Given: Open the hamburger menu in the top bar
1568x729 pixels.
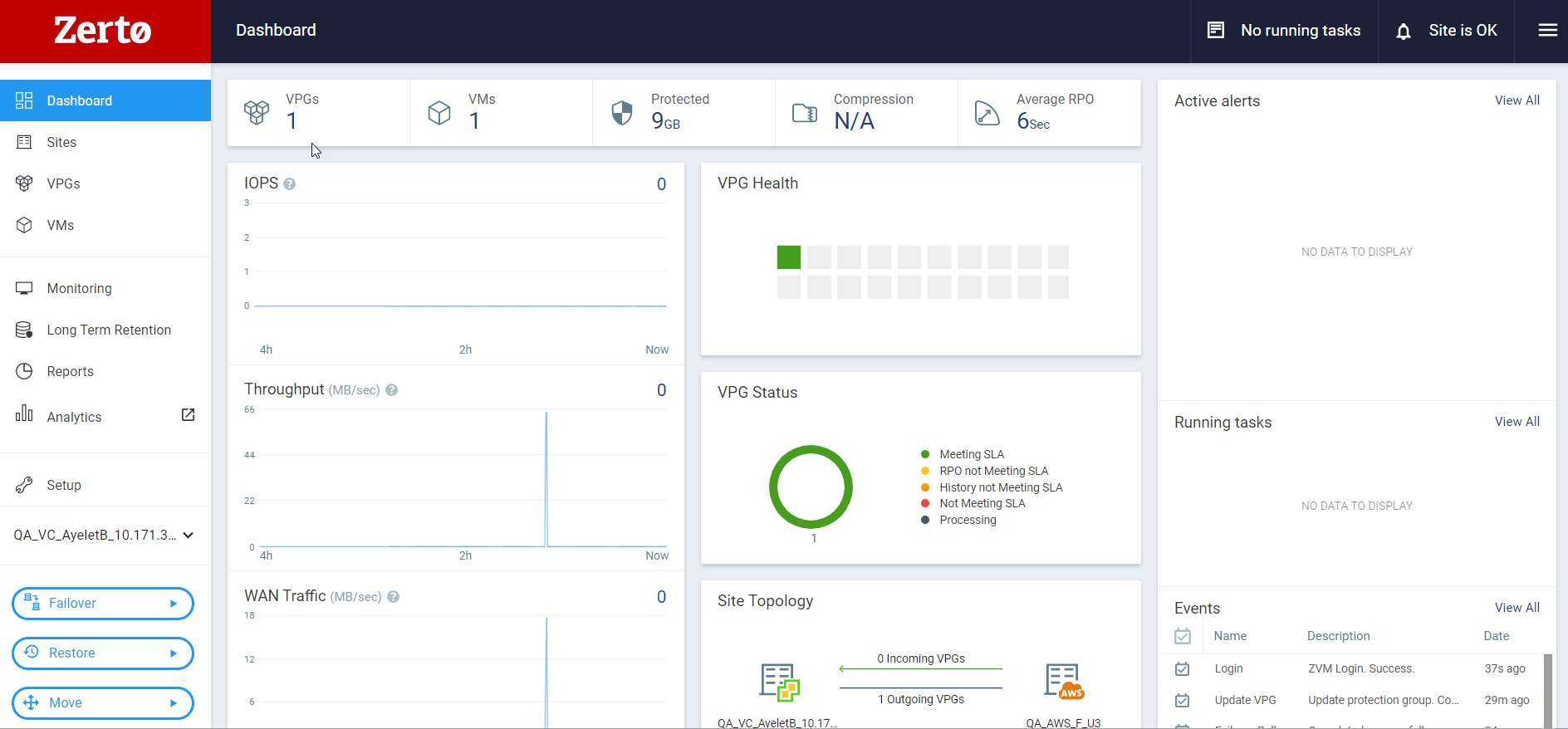Looking at the screenshot, I should [x=1547, y=31].
